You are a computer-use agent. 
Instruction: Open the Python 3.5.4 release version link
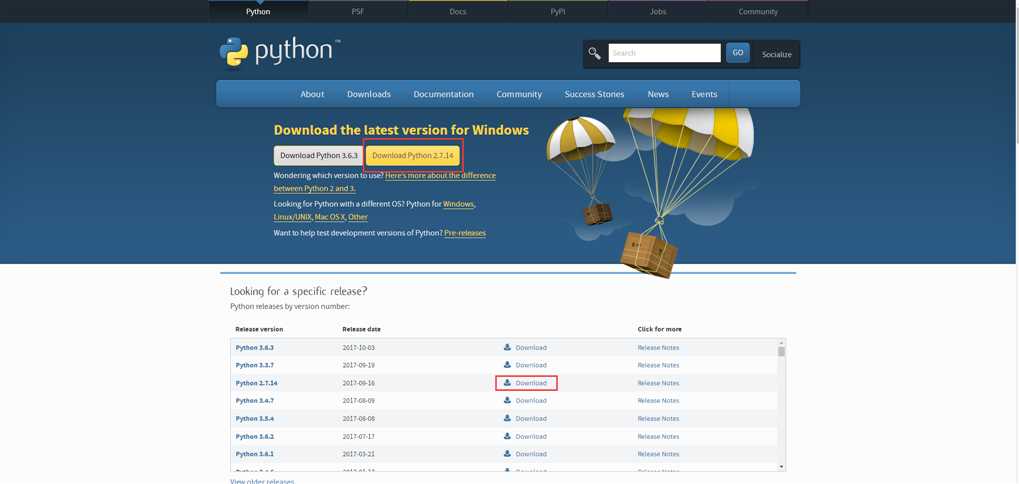coord(255,418)
